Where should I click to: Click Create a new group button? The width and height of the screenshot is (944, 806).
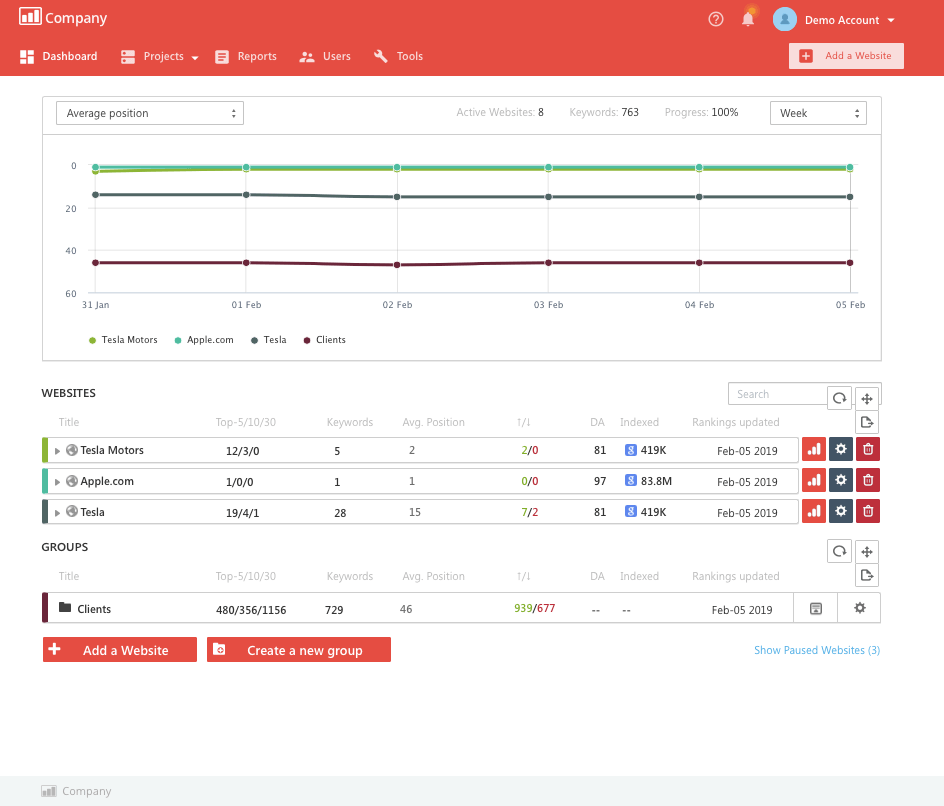(299, 649)
